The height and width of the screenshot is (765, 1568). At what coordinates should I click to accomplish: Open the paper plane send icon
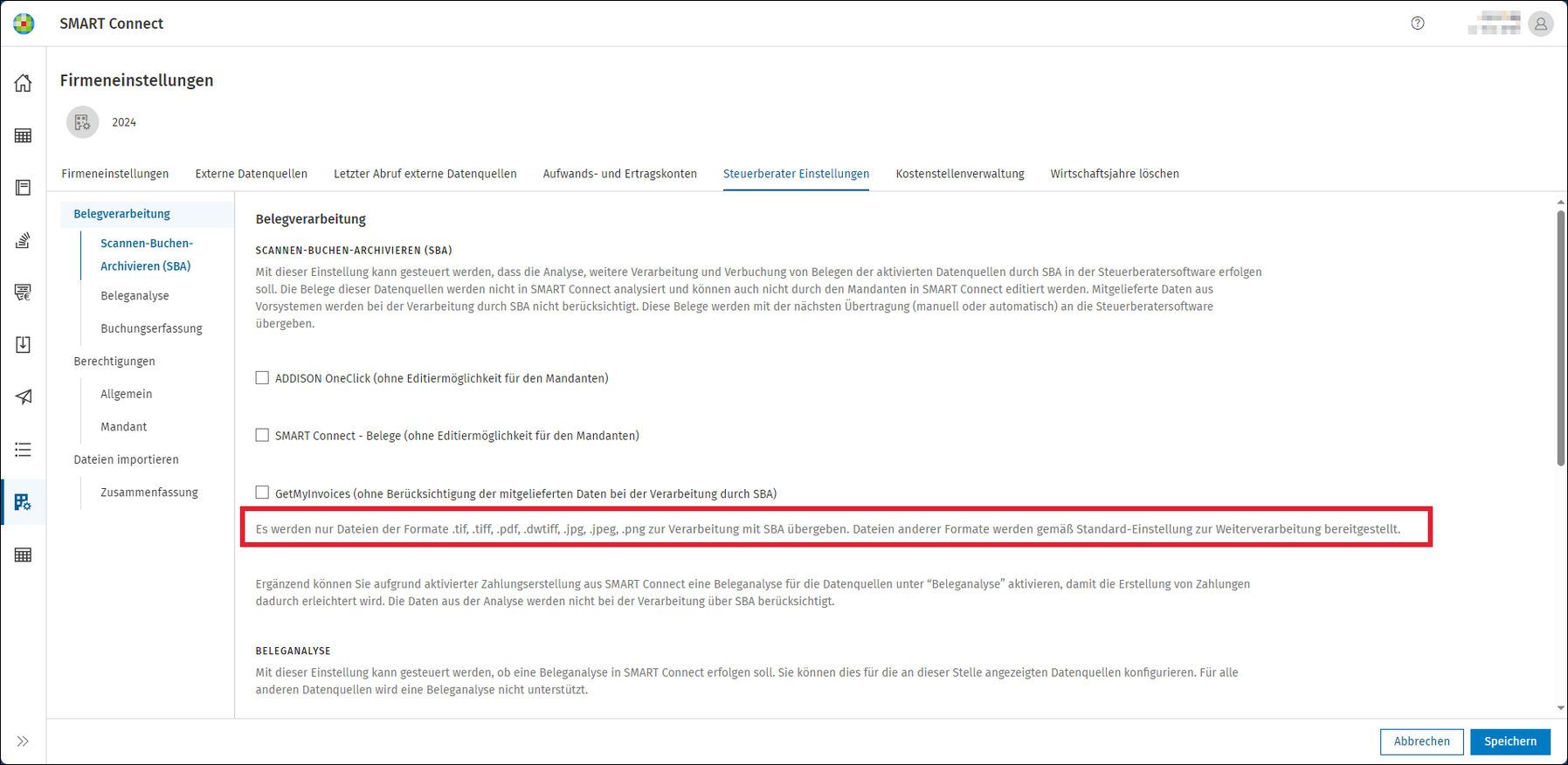(24, 397)
